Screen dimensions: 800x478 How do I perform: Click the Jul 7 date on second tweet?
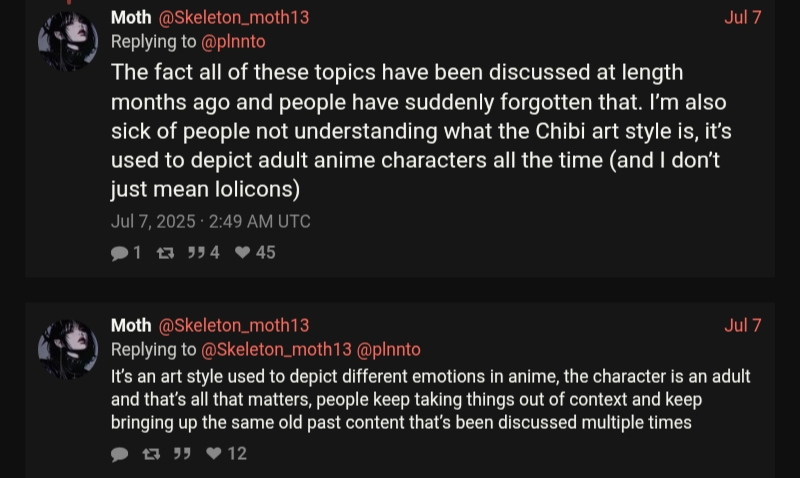[x=742, y=325]
